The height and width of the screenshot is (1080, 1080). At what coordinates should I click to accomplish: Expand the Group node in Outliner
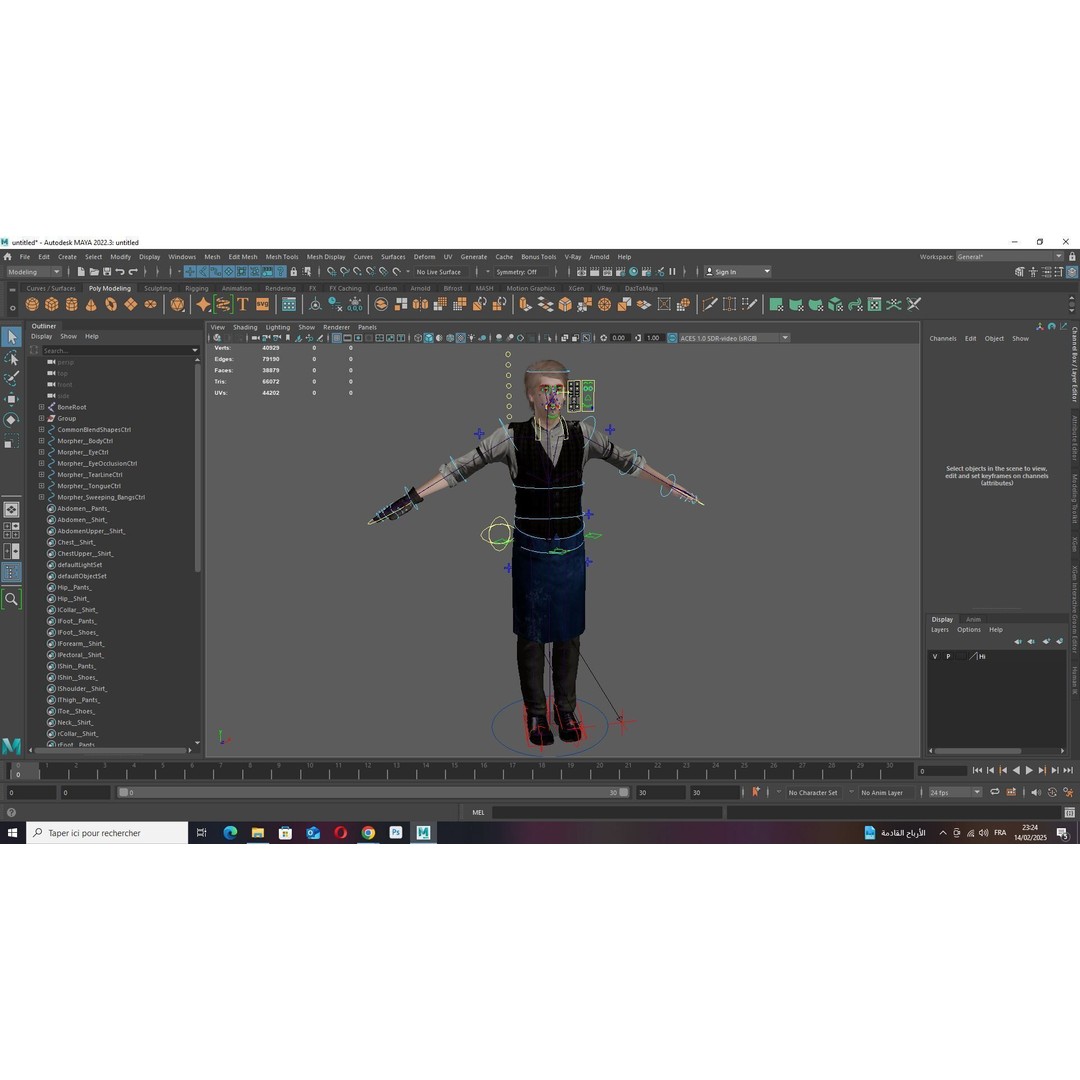pos(41,418)
